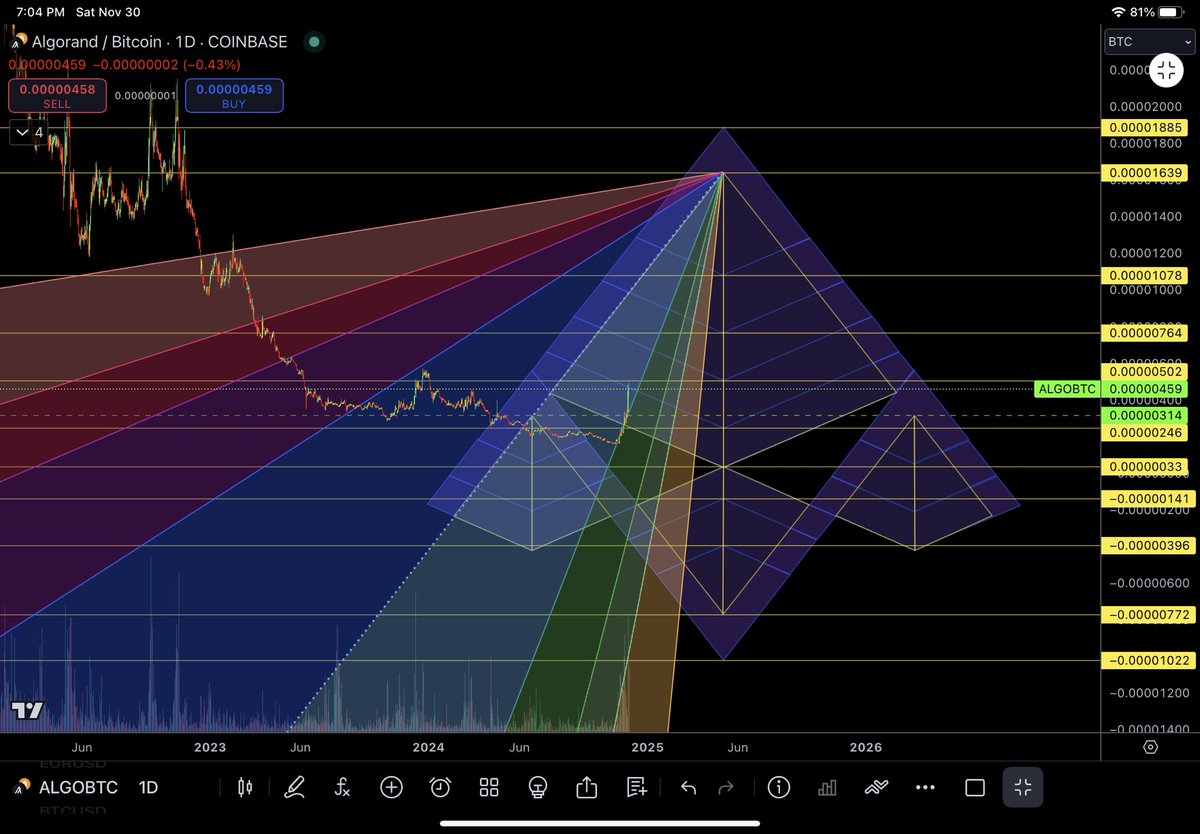Click the green market status dot

[314, 42]
